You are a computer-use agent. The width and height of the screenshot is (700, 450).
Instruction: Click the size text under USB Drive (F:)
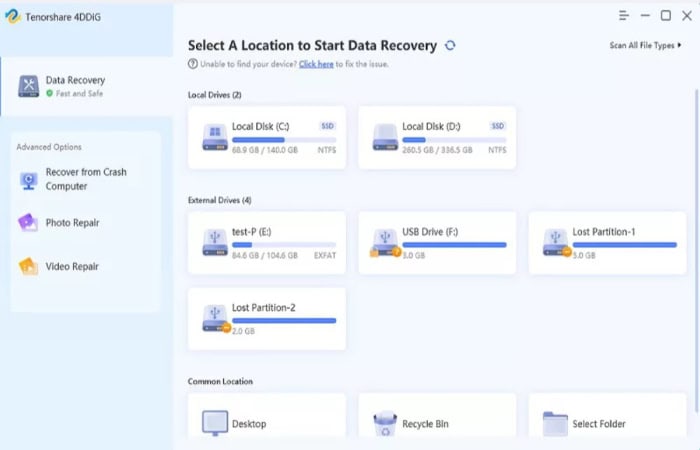414,255
